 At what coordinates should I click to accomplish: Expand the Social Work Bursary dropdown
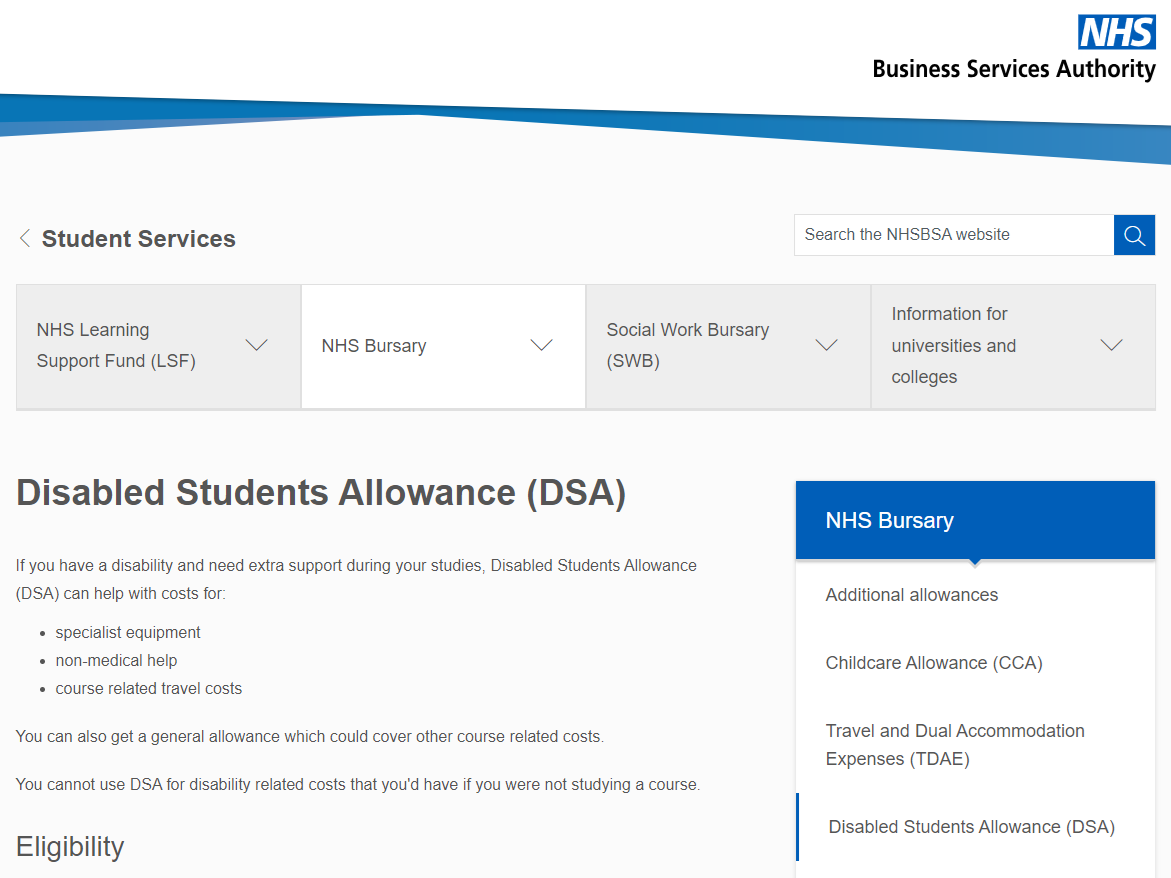(x=826, y=345)
